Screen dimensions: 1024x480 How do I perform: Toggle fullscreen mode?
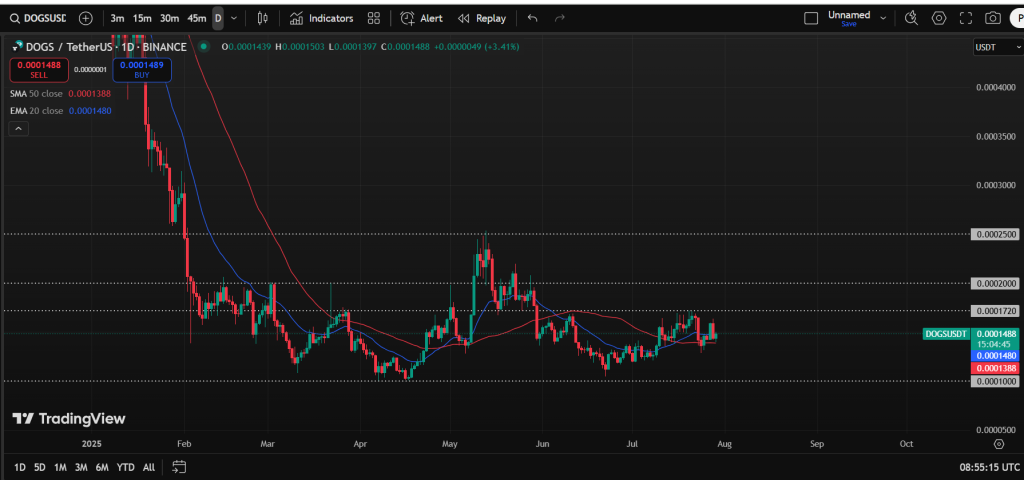(x=966, y=18)
